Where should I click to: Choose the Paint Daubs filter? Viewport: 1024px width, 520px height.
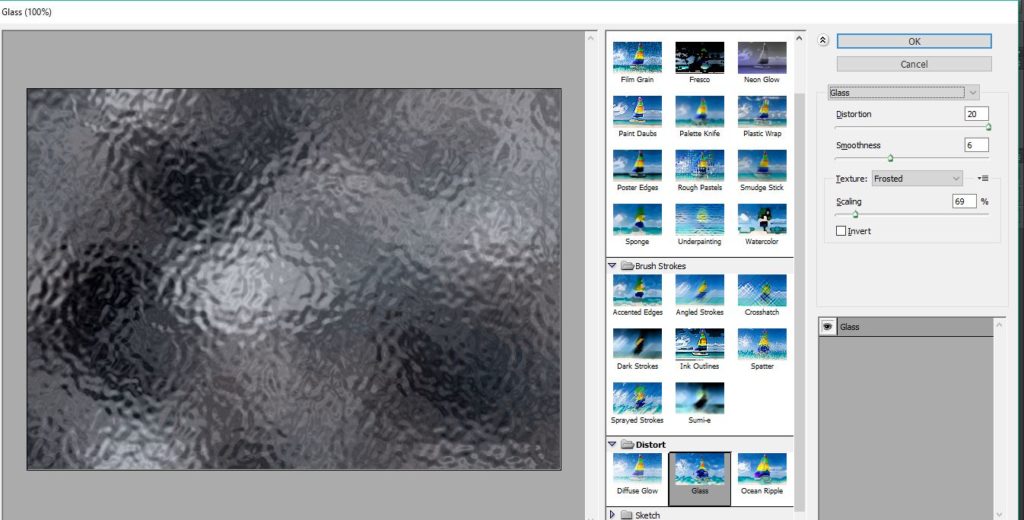pyautogui.click(x=637, y=111)
